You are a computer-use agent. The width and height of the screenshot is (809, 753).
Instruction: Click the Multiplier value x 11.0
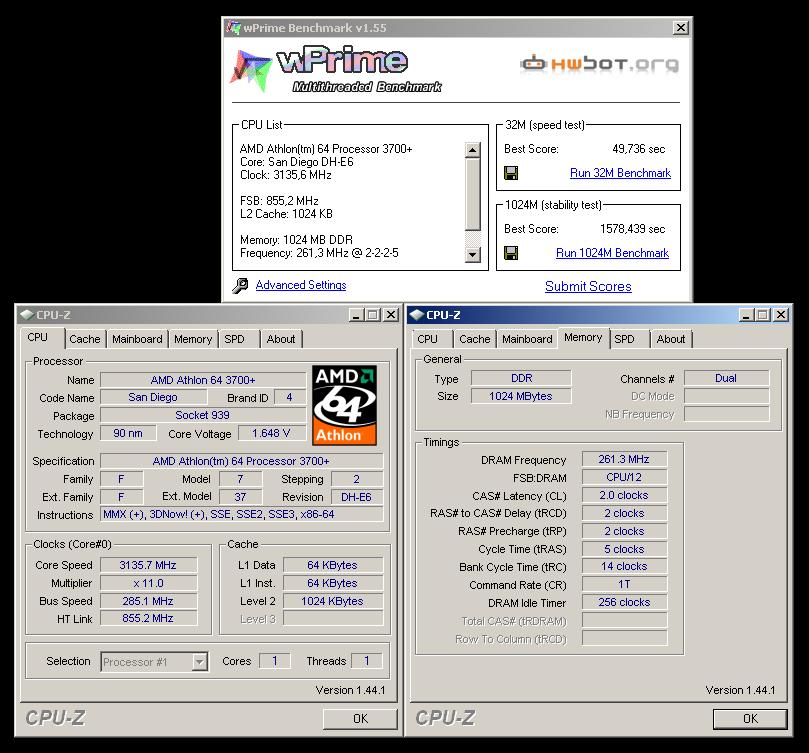148,583
